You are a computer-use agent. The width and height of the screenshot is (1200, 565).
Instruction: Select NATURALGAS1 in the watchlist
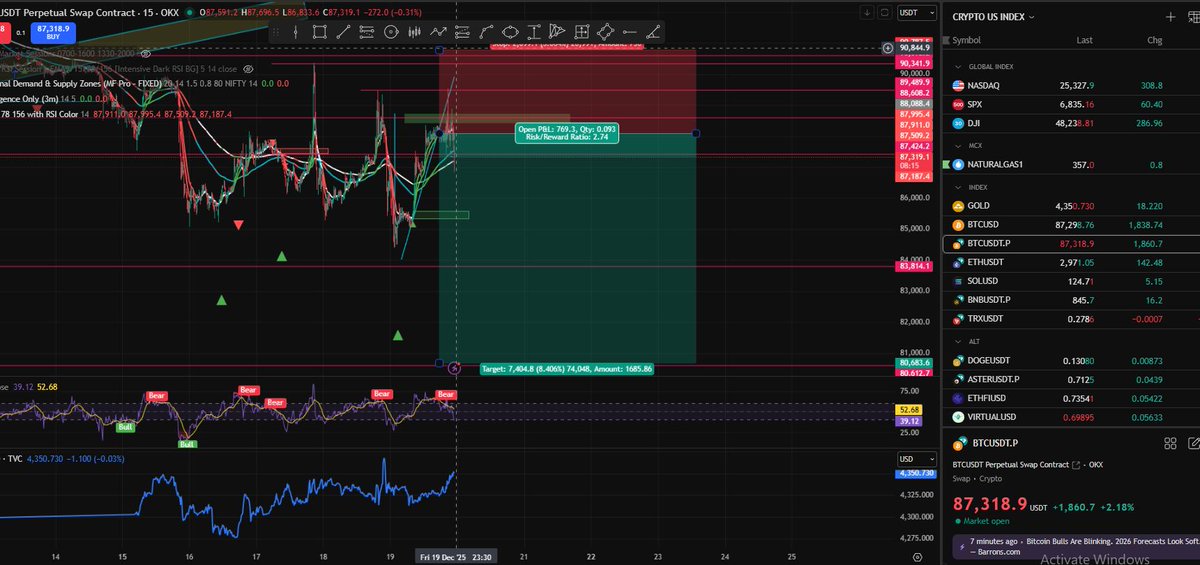click(x=1071, y=164)
